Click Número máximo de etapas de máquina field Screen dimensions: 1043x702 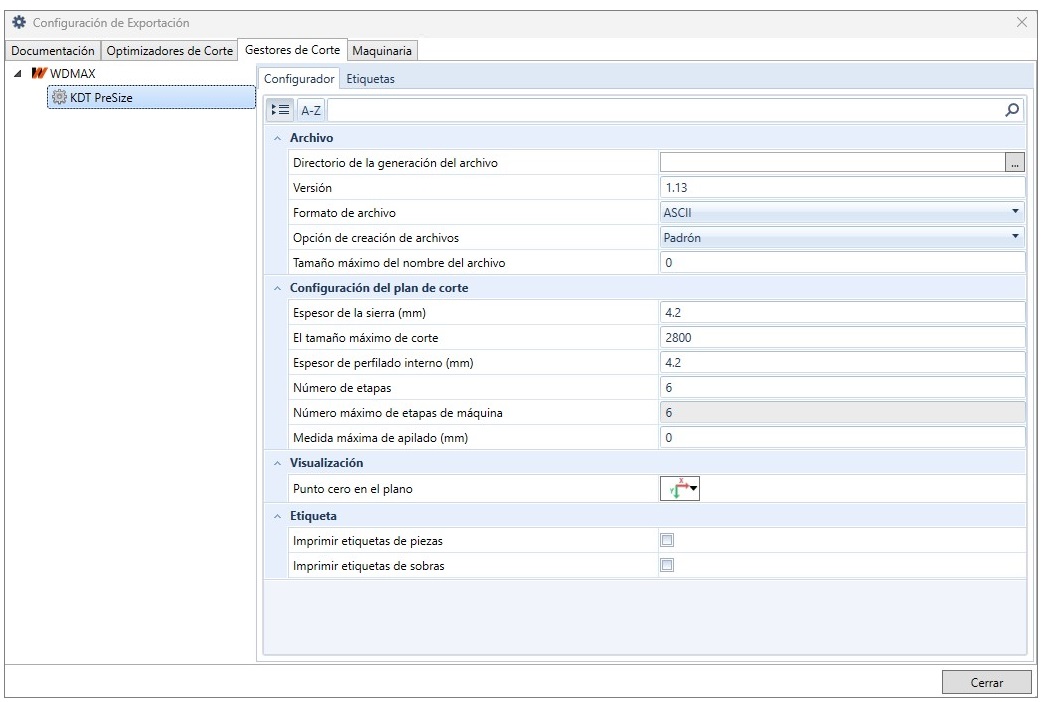click(x=842, y=413)
